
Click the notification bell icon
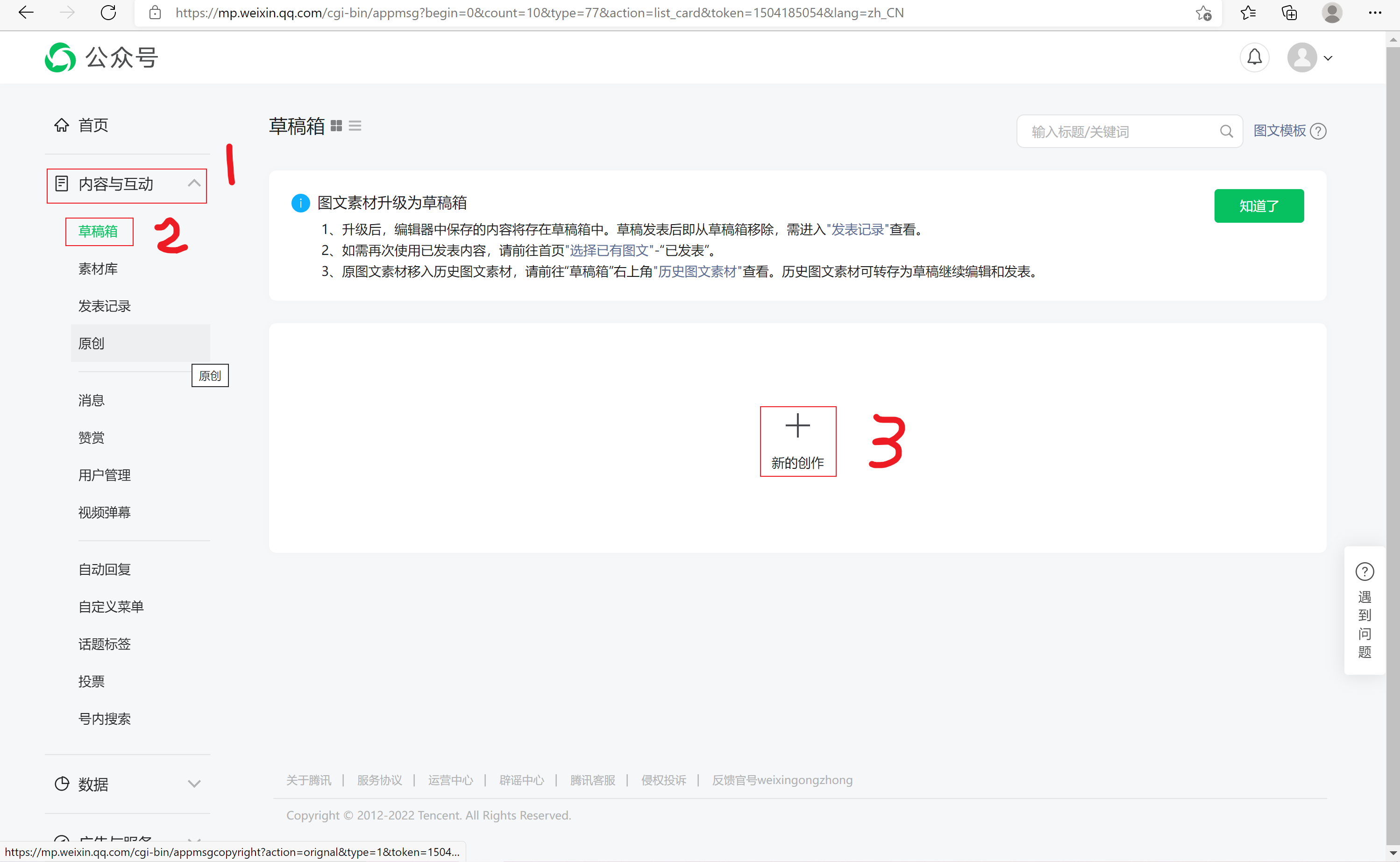pos(1254,57)
